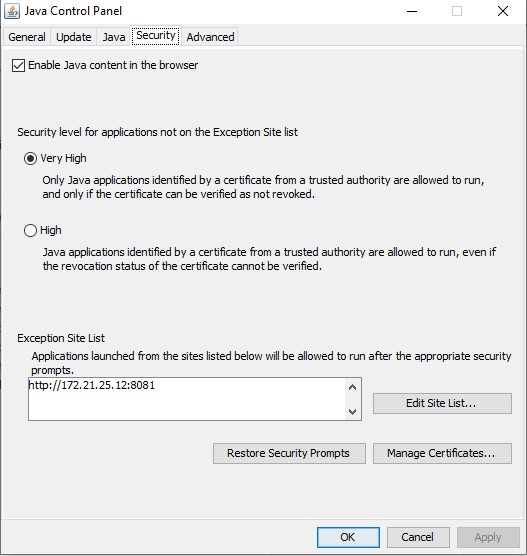
Task: Click the exception site list up arrow
Action: pos(353,387)
